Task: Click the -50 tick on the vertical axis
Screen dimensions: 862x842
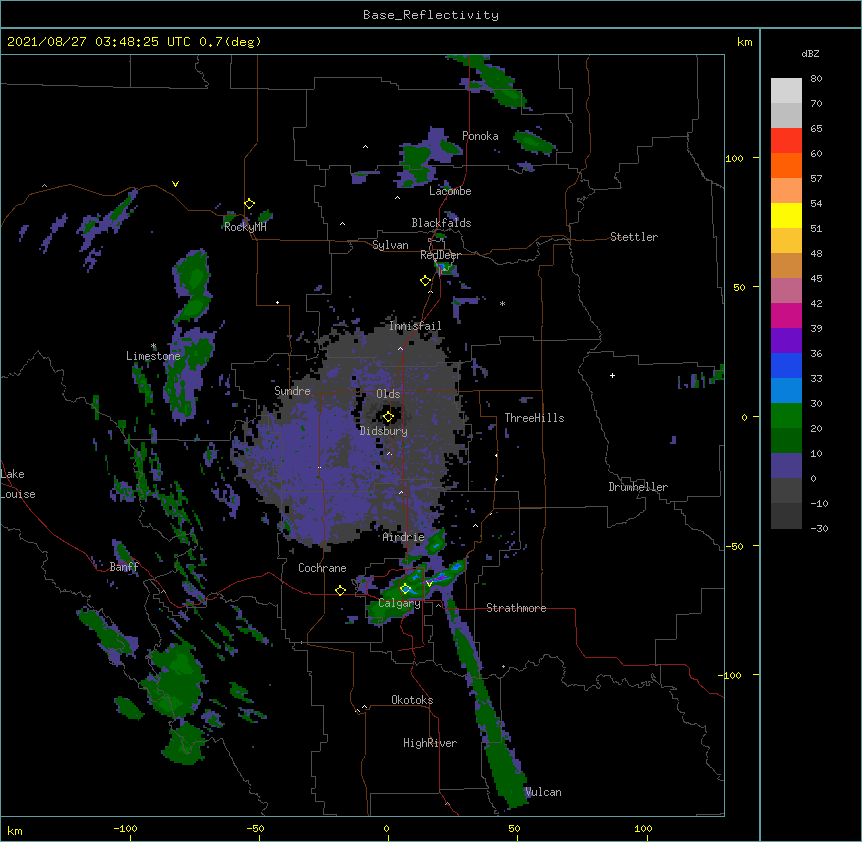Action: [734, 546]
